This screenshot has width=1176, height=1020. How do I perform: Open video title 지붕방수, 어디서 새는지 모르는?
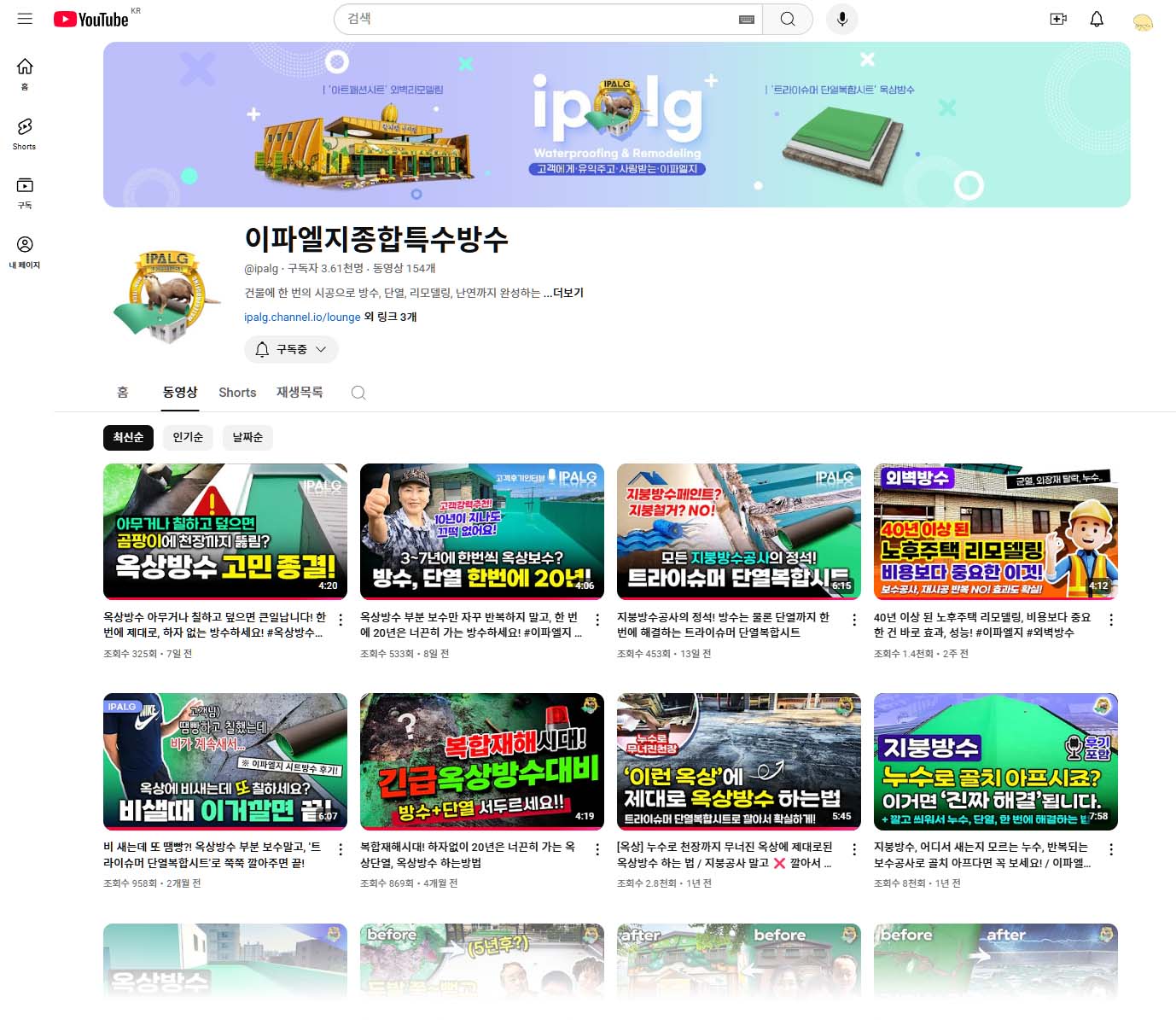coord(982,854)
